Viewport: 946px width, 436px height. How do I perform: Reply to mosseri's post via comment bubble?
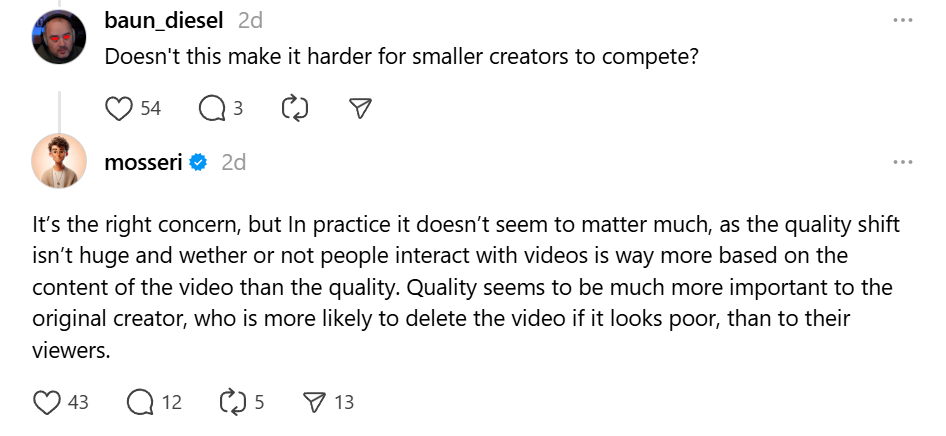(140, 402)
